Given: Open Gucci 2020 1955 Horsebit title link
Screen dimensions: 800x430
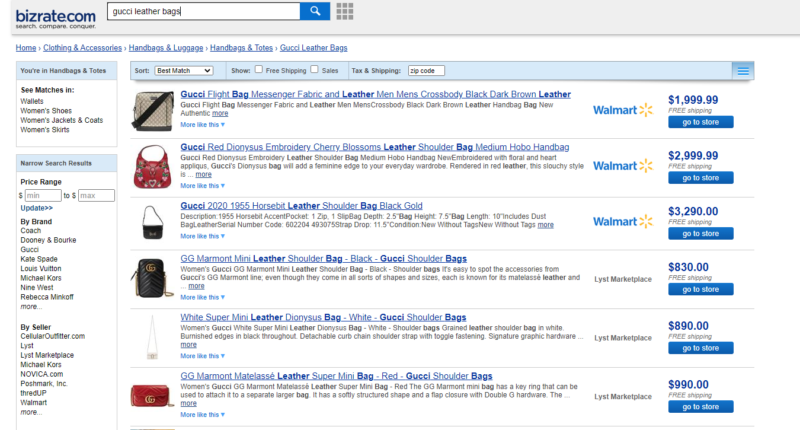Looking at the screenshot, I should (x=301, y=206).
